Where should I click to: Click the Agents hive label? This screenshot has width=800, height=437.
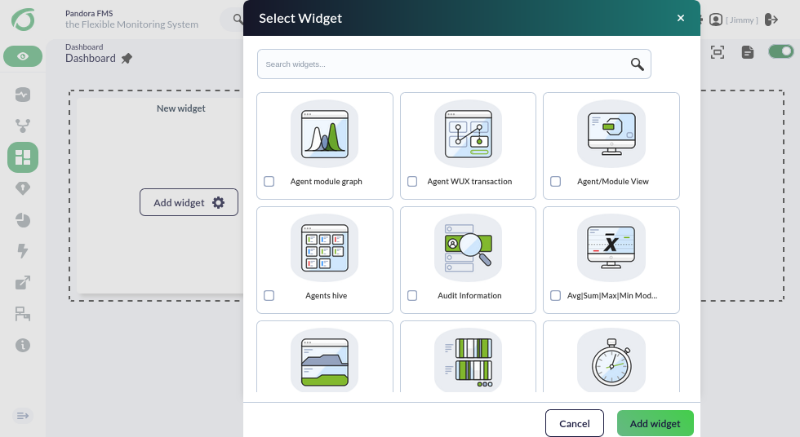326,295
